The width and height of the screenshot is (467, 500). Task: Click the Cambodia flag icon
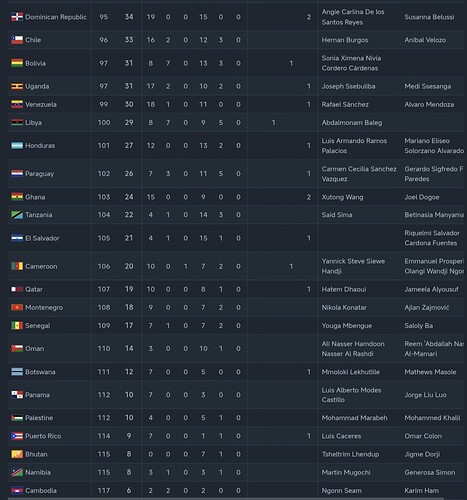coord(17,490)
